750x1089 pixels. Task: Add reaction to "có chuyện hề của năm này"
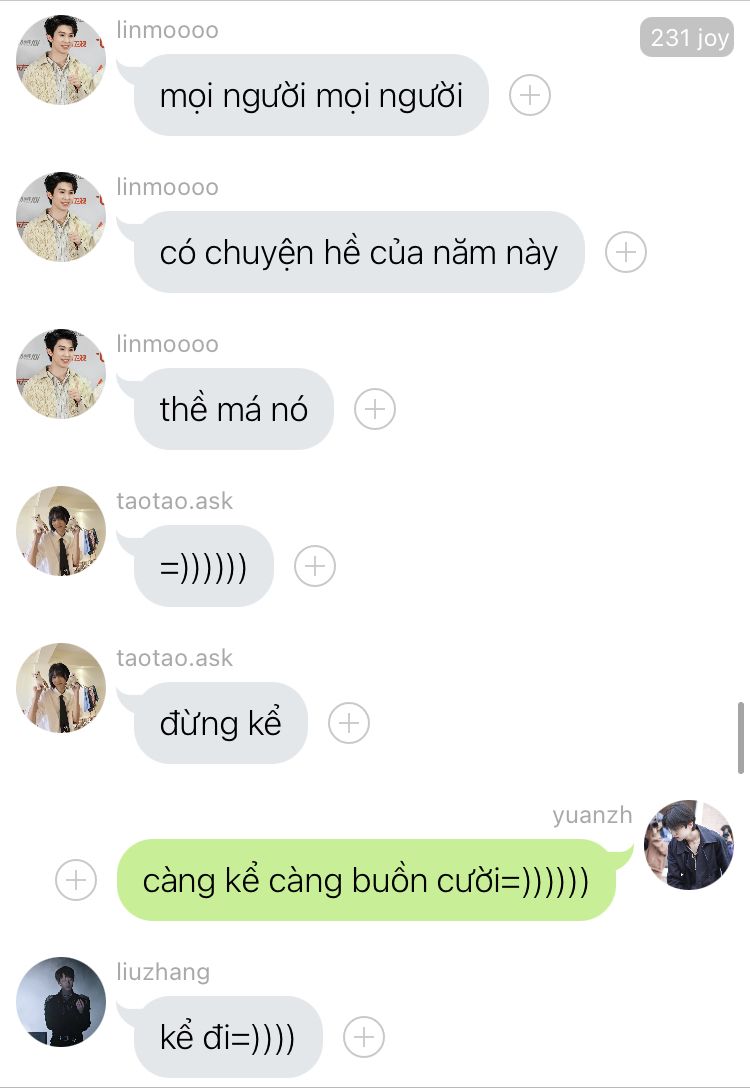click(x=626, y=252)
